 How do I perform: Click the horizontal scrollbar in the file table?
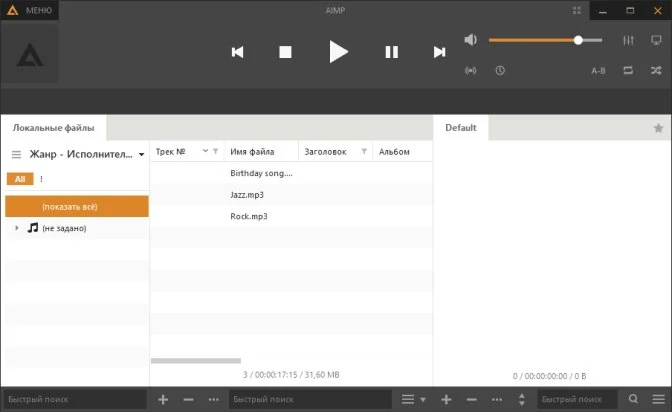(x=196, y=361)
